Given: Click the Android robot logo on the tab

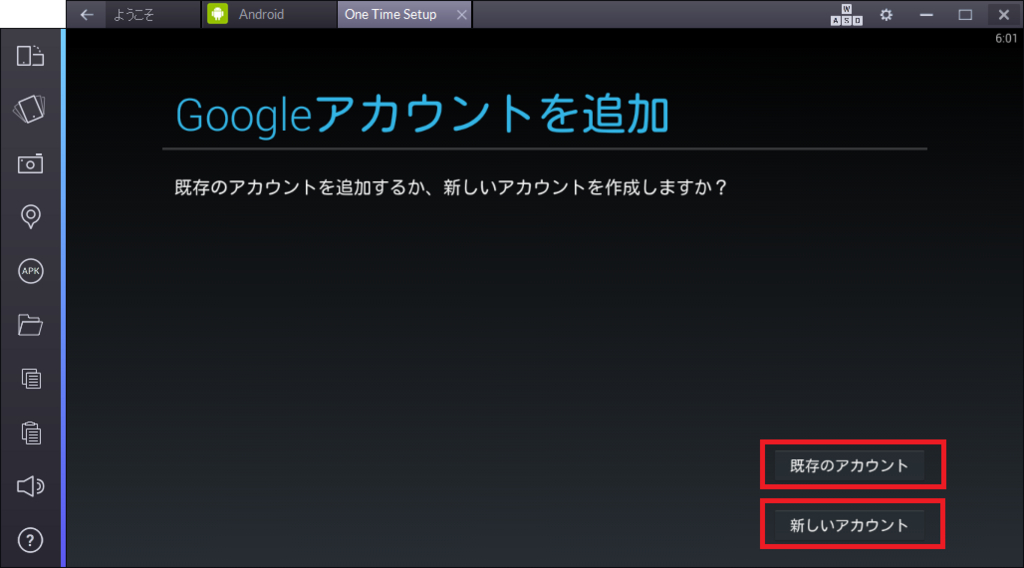Looking at the screenshot, I should click(217, 14).
